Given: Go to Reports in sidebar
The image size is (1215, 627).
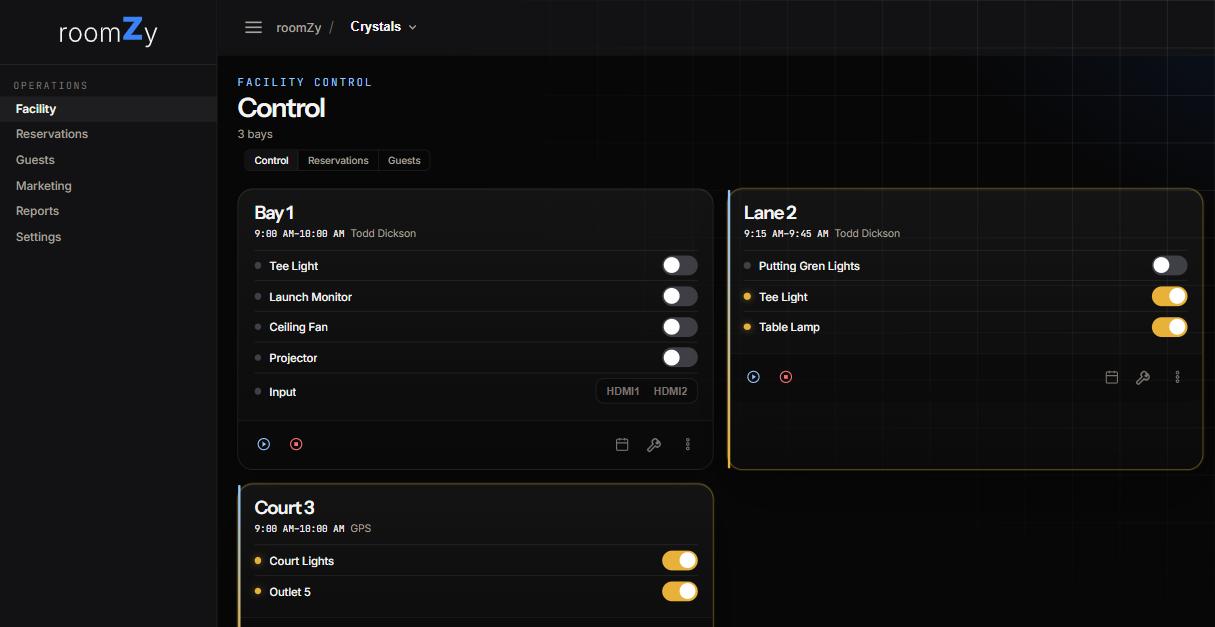Looking at the screenshot, I should coord(108,211).
